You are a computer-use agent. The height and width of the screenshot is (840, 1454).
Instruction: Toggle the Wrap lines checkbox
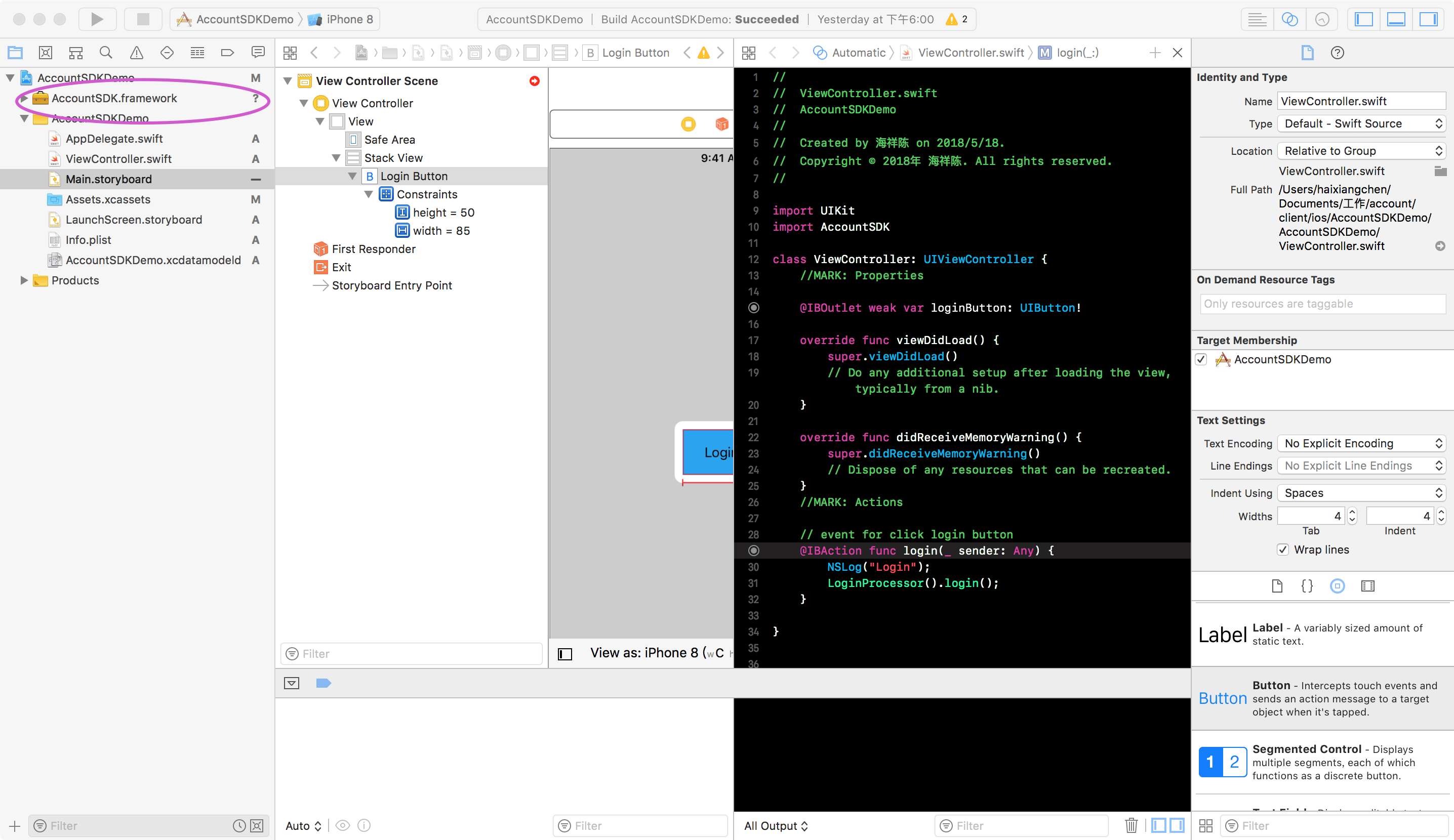[x=1283, y=550]
